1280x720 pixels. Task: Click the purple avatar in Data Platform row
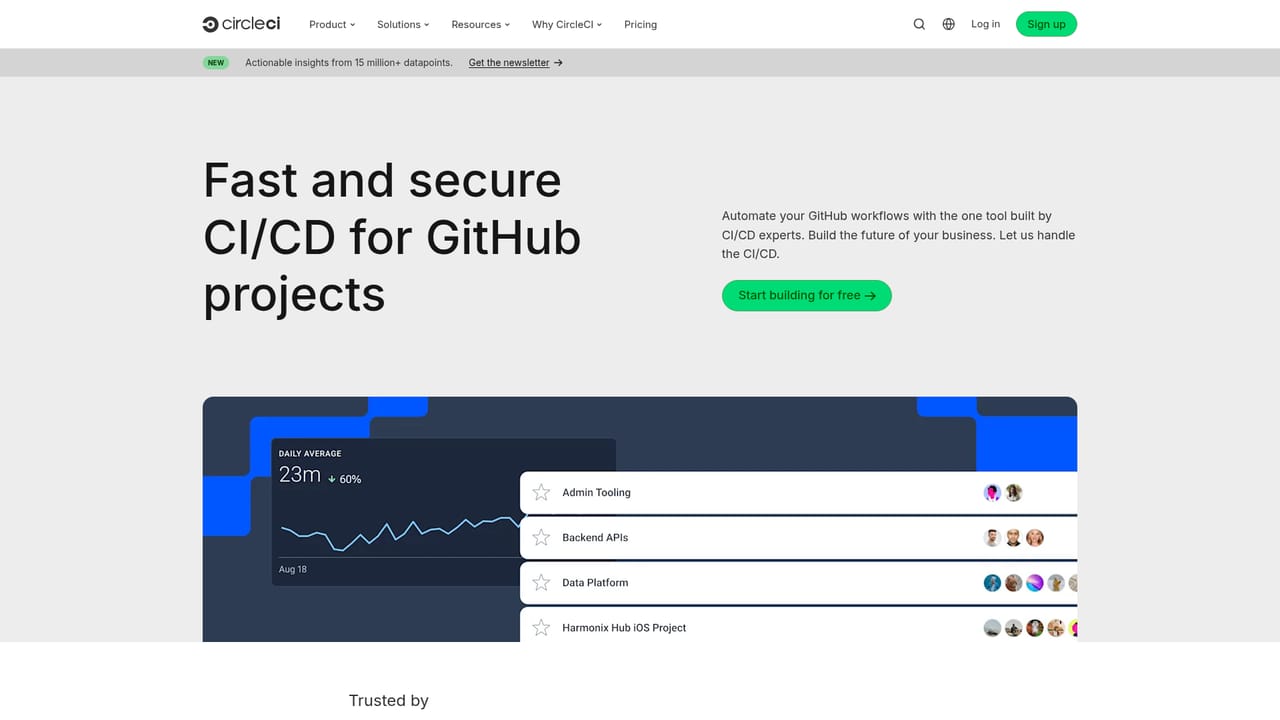(x=1035, y=582)
